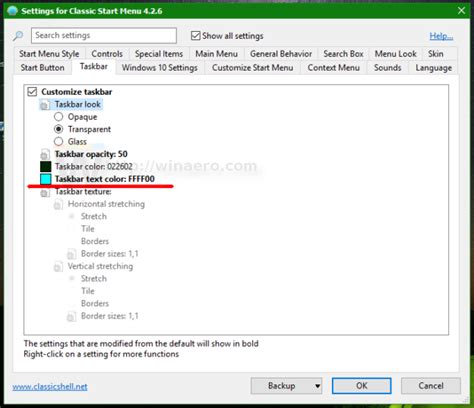Viewport: 474px width, 408px height.
Task: Click the cyan Taskbar text color swatch
Action: coord(45,179)
